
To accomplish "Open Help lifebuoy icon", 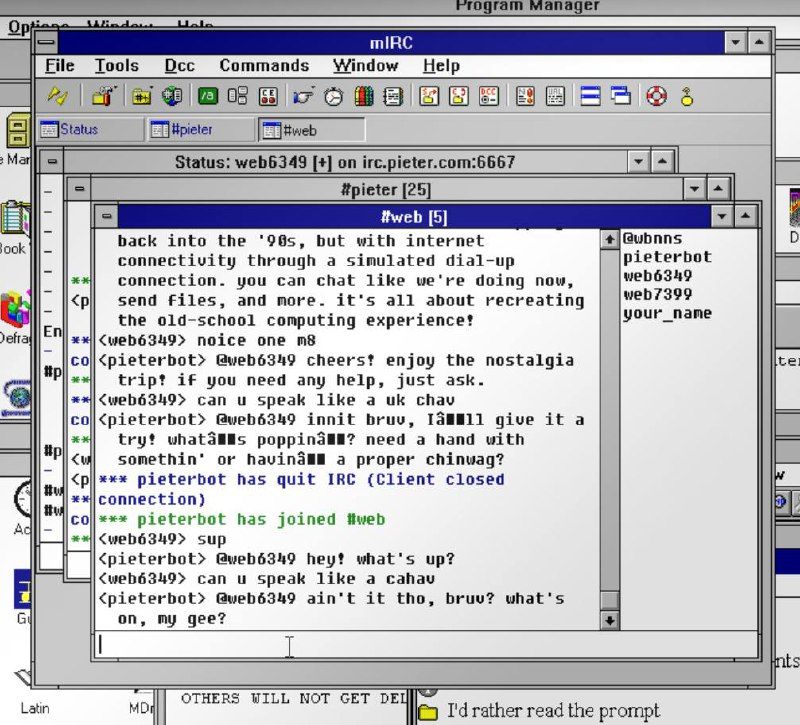I will (656, 96).
